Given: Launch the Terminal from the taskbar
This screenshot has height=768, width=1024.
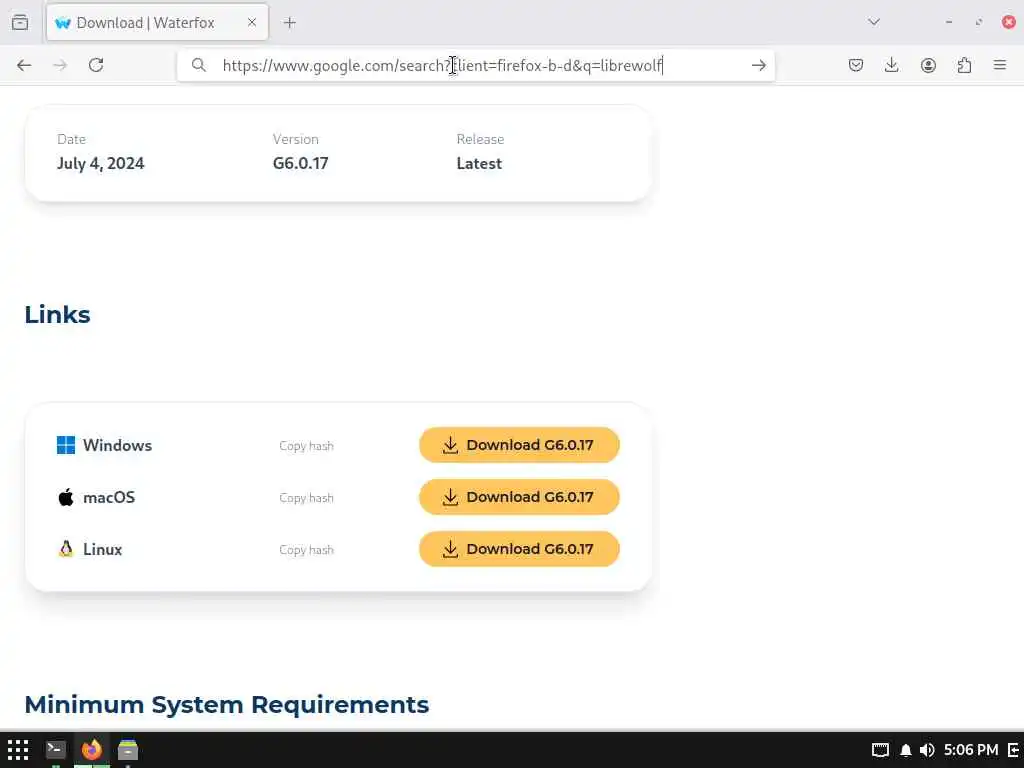Looking at the screenshot, I should (56, 750).
